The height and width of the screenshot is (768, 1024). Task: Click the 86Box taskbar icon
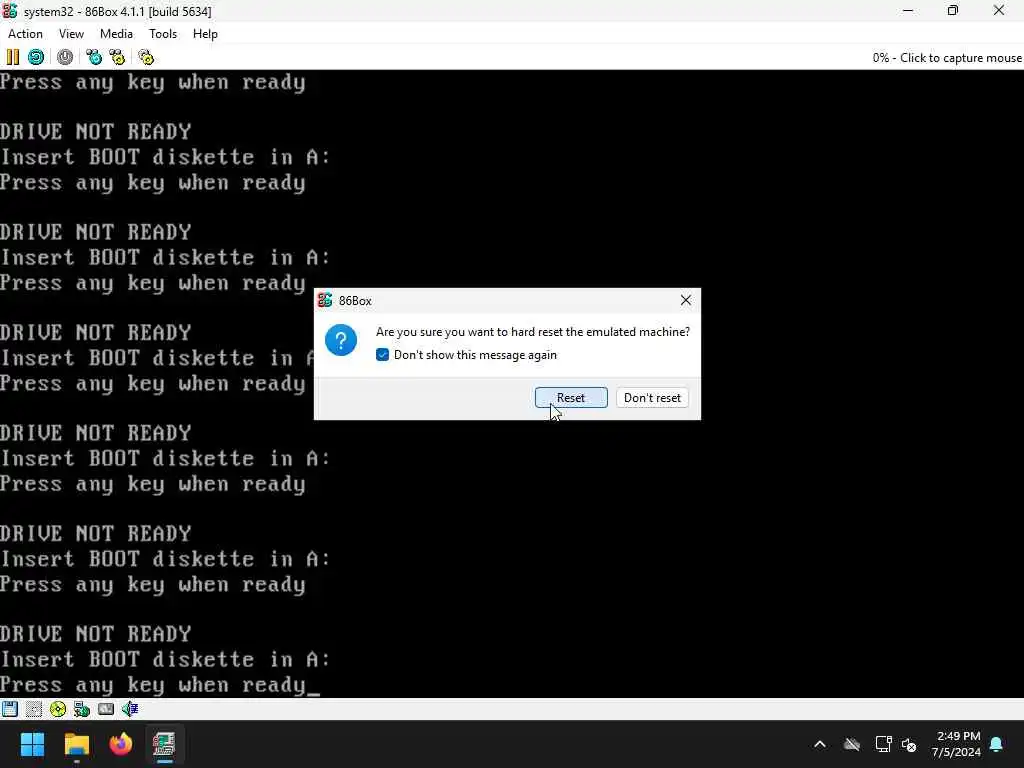(x=164, y=744)
